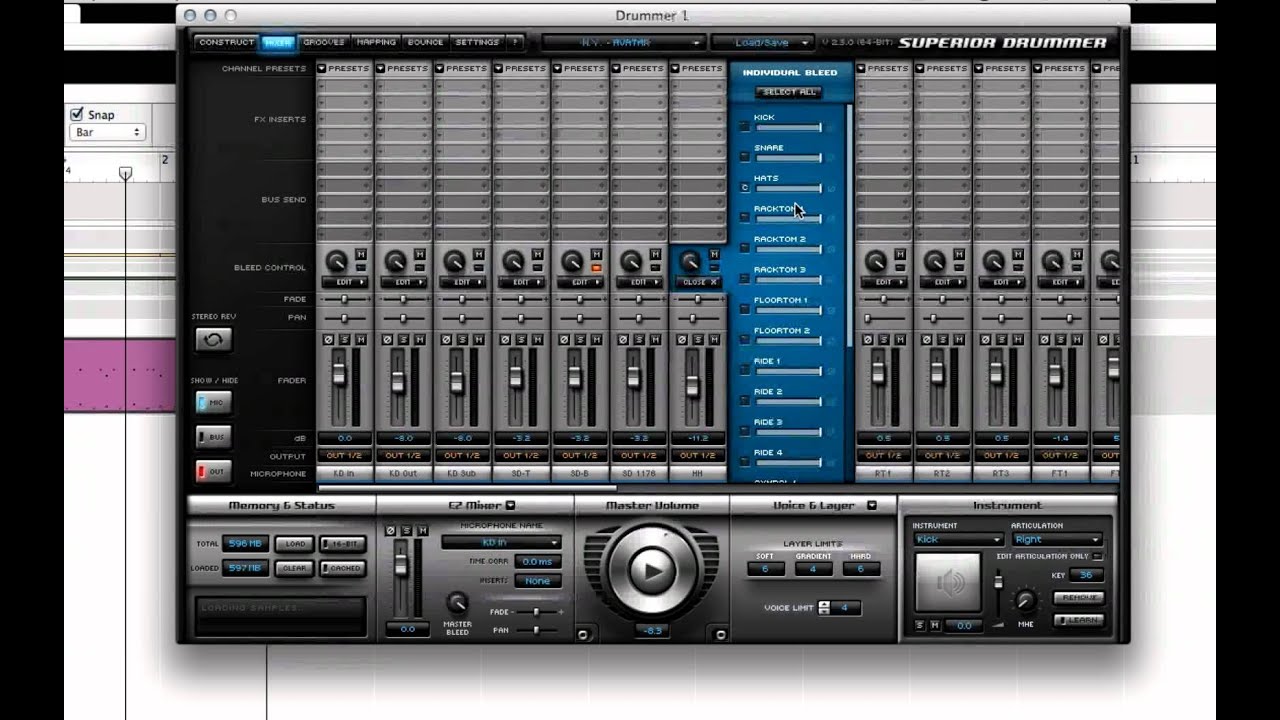Click EZ Mixer mute icon

422,530
